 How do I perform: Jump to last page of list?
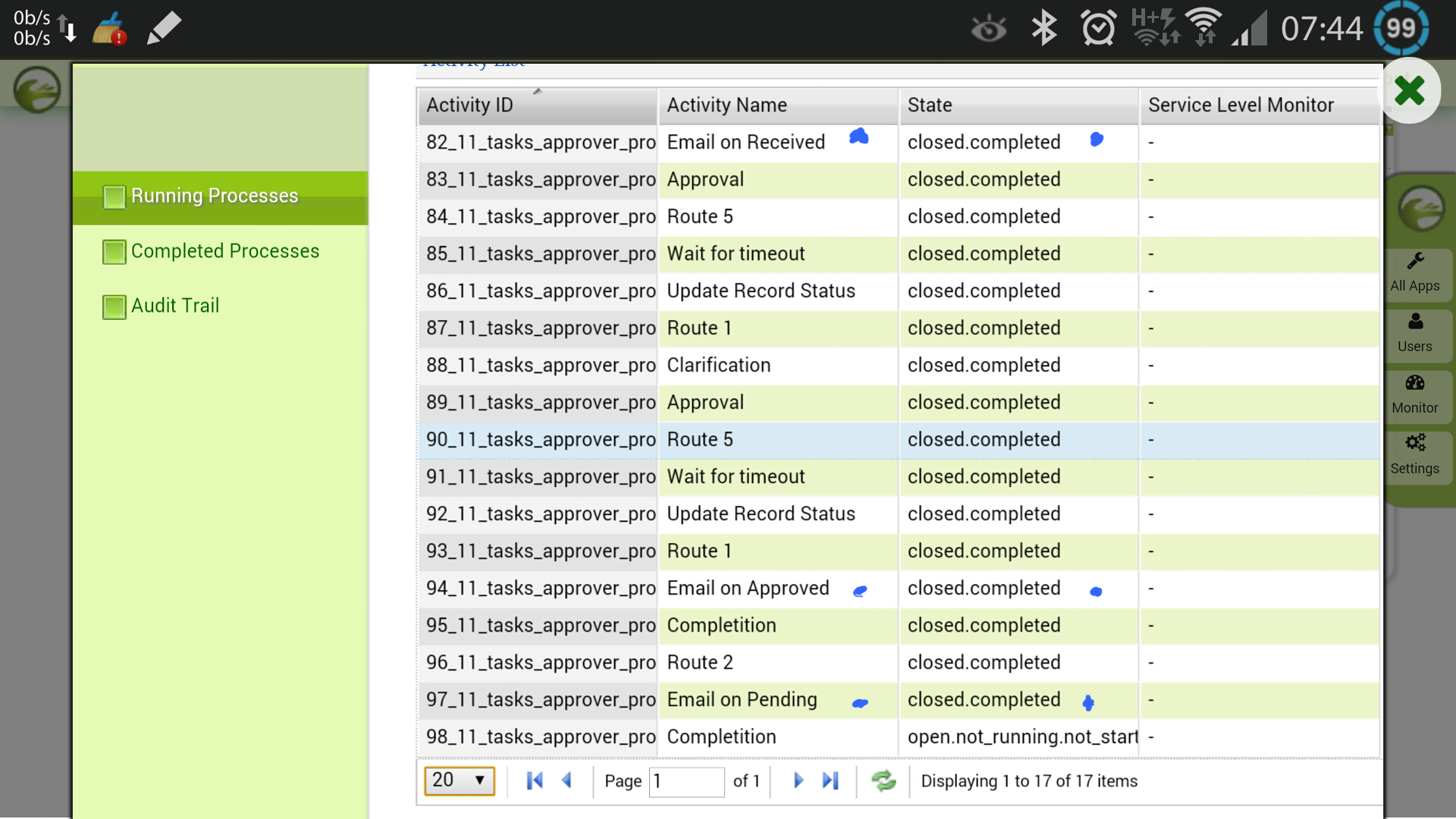[x=830, y=780]
